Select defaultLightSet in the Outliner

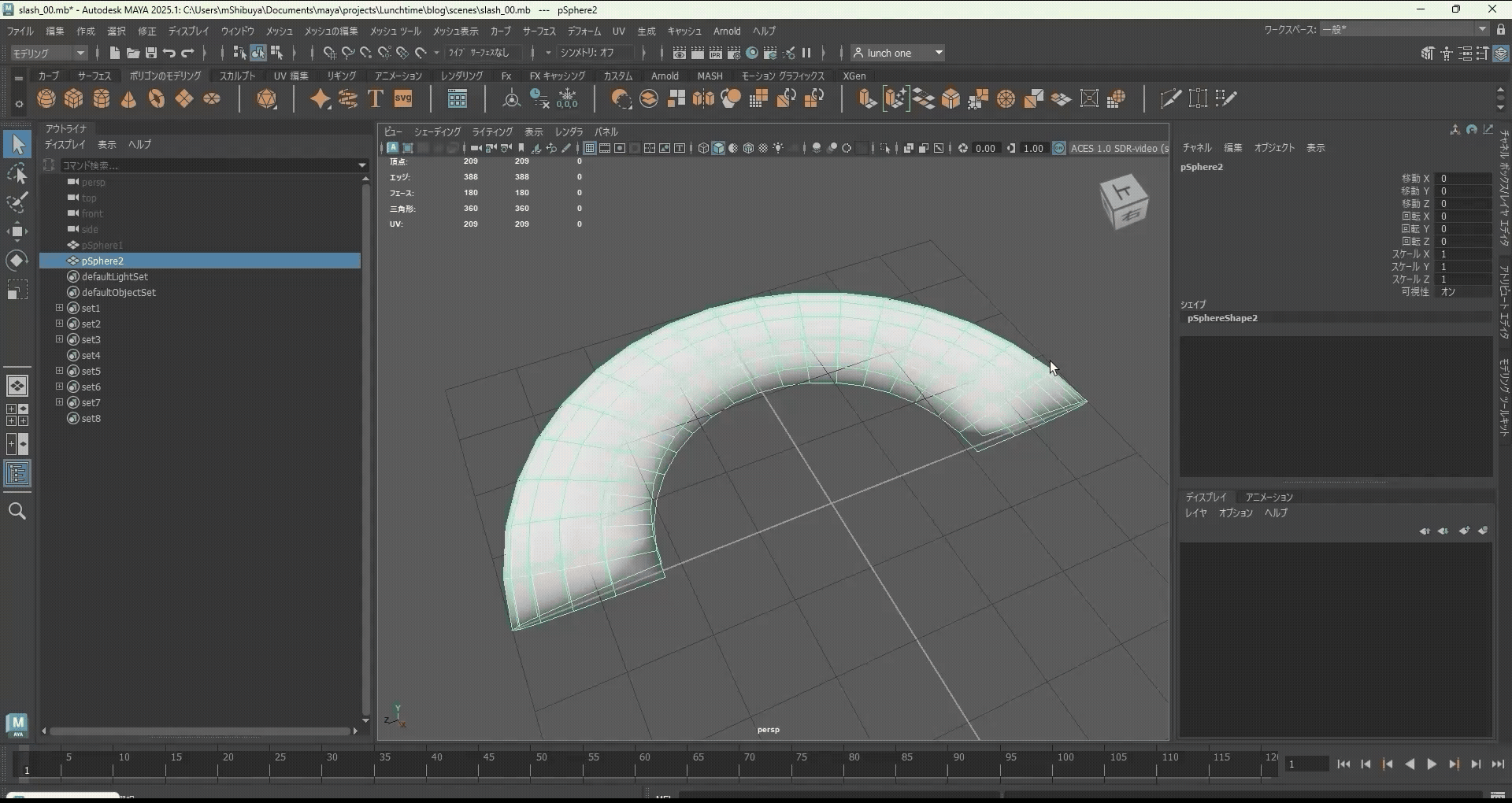click(x=115, y=276)
